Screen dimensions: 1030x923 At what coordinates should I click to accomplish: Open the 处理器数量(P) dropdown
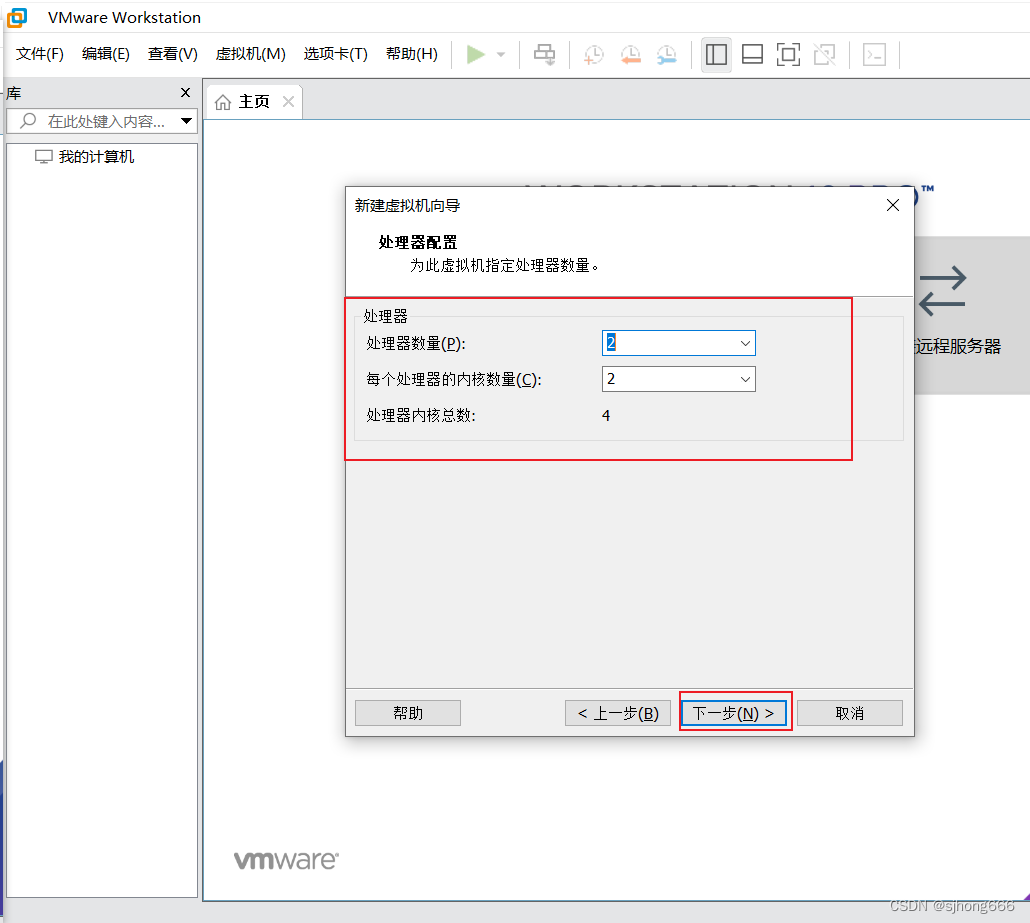(745, 343)
